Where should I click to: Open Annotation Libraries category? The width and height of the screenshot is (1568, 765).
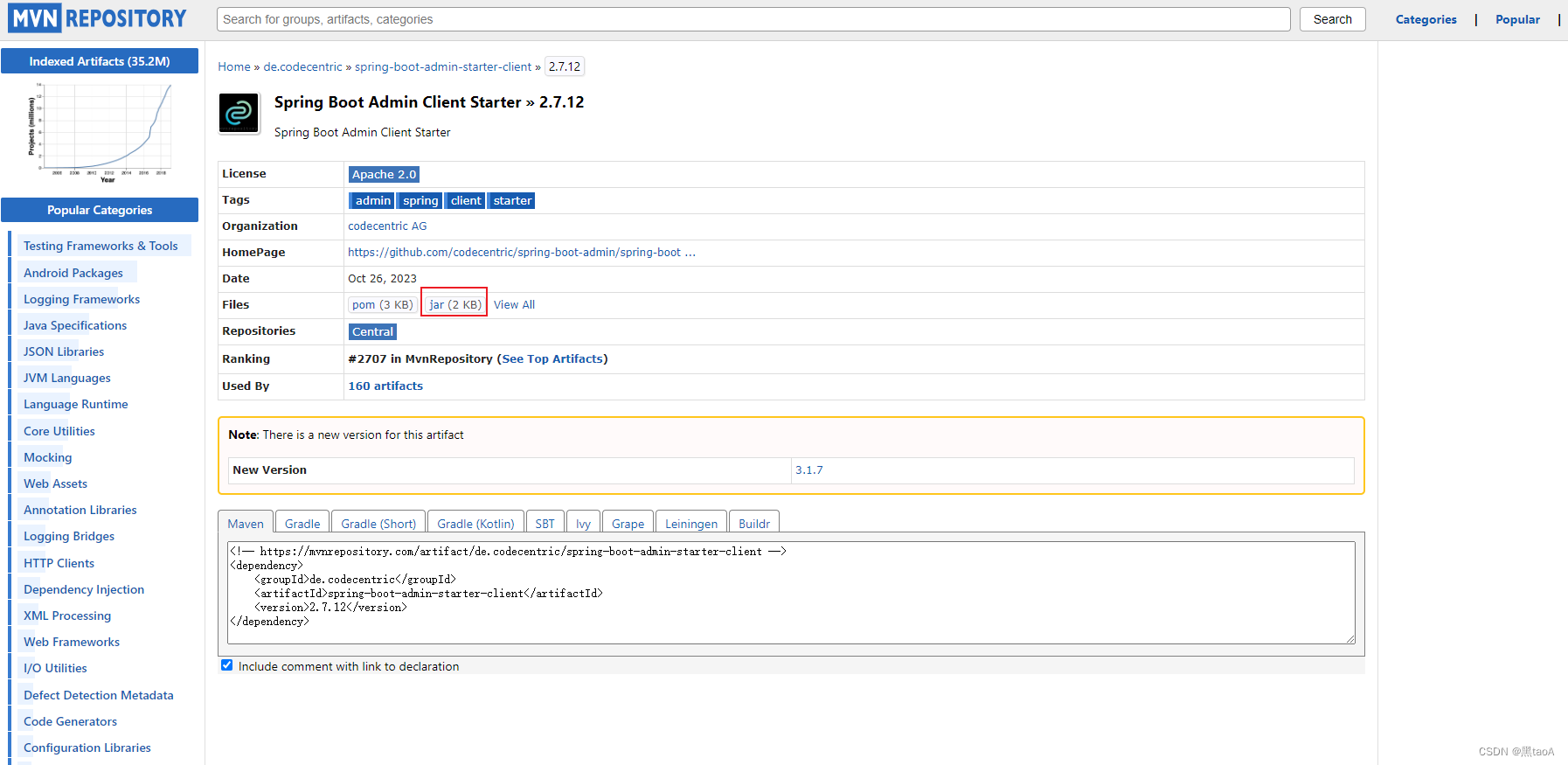tap(80, 510)
